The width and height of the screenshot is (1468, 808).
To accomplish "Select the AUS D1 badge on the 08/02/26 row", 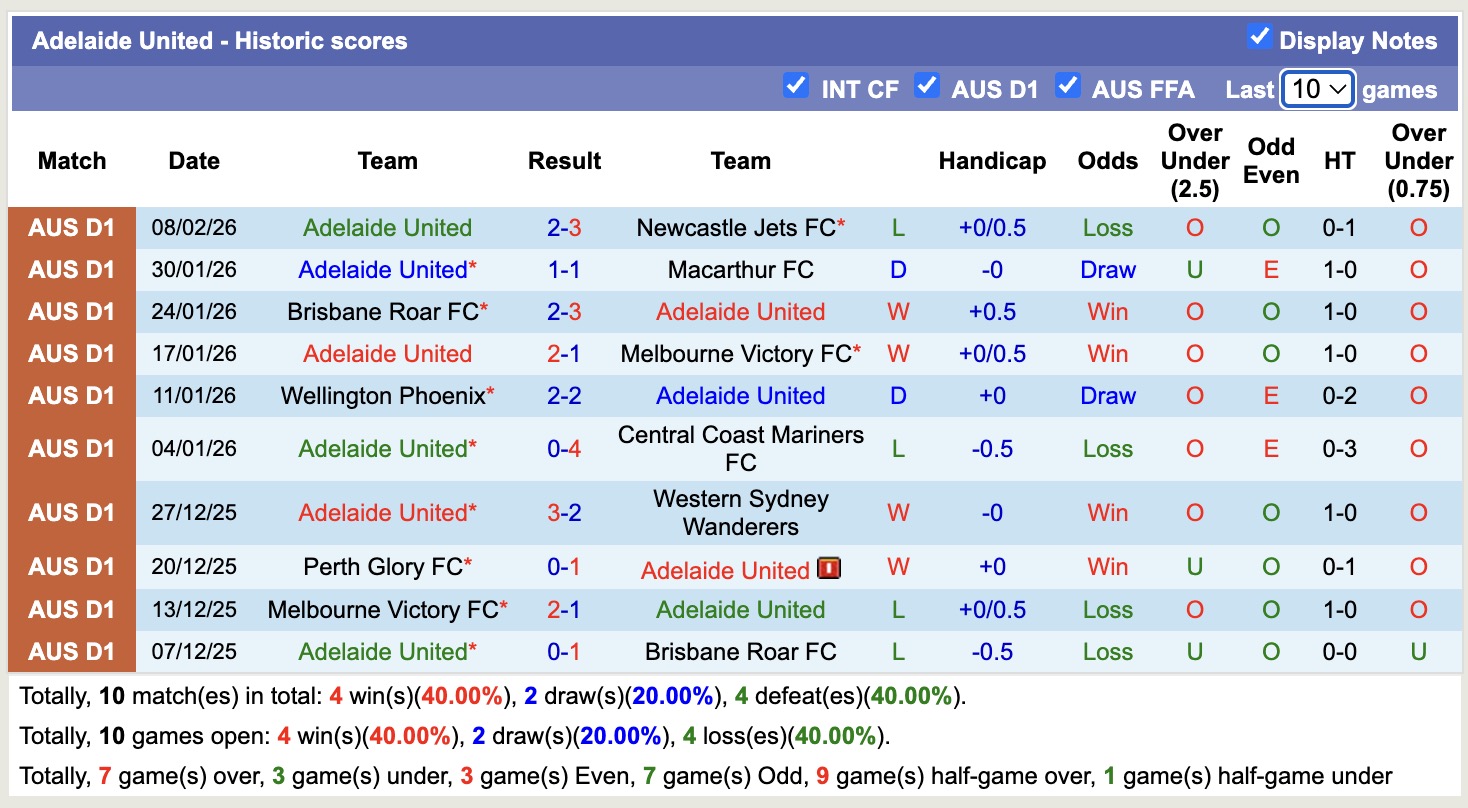I will [71, 227].
